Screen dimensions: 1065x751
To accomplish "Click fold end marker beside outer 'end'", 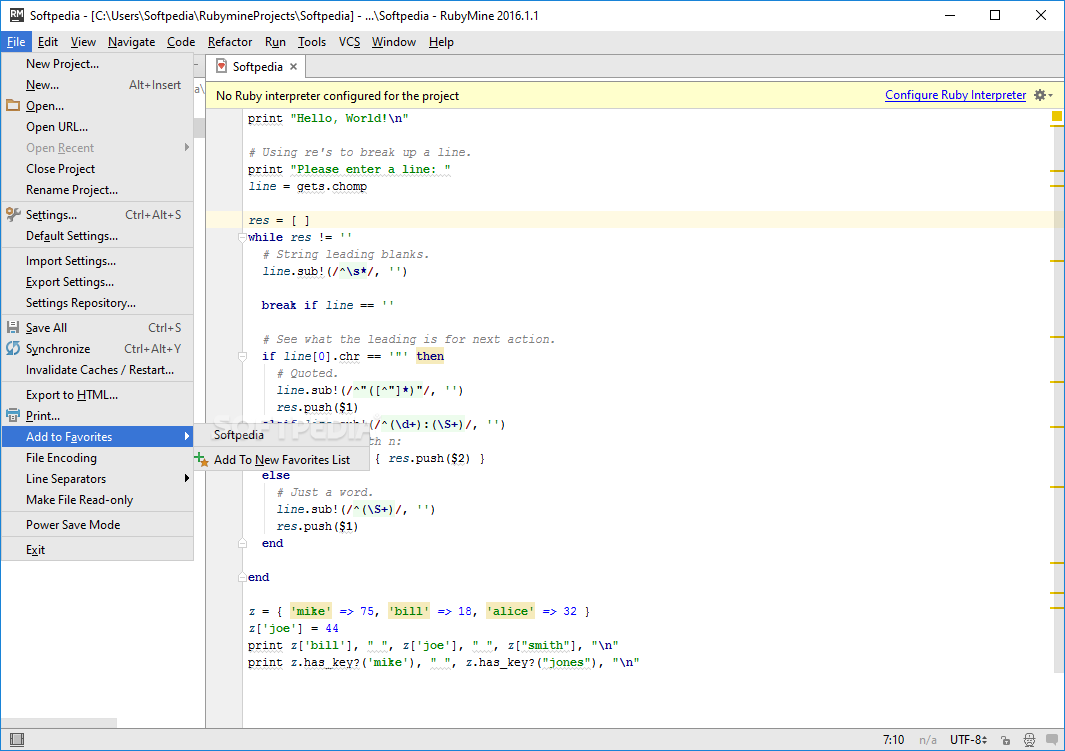I will click(x=242, y=577).
